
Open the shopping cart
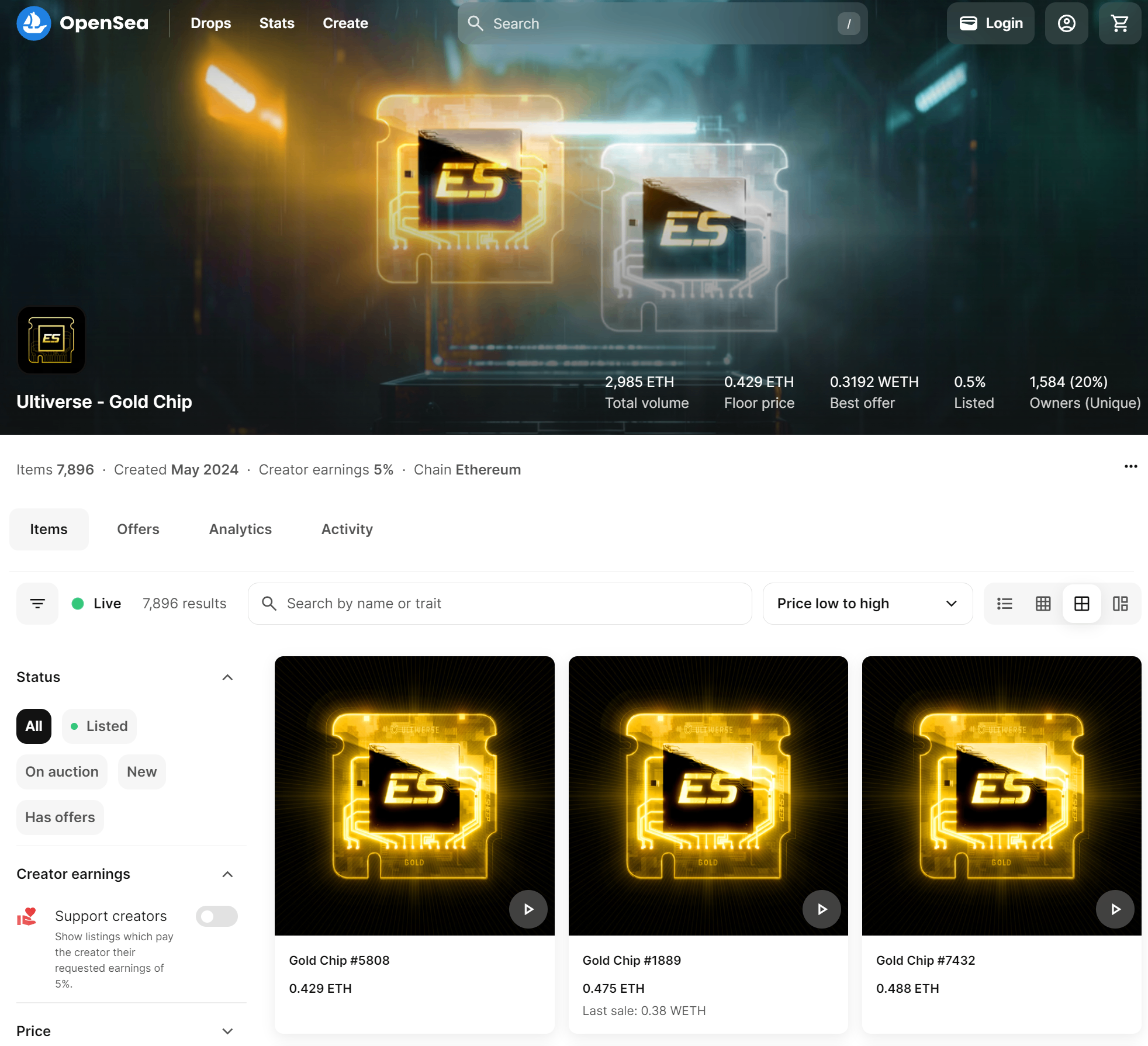point(1119,23)
